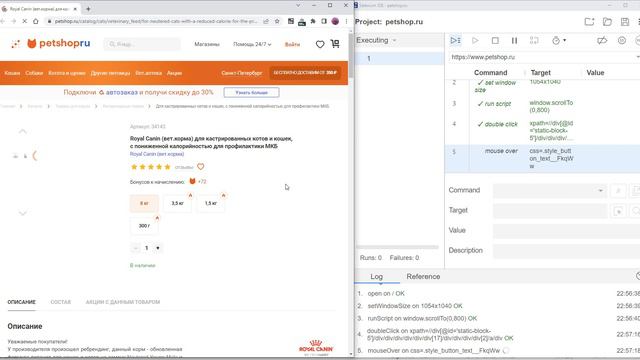Screen dimensions: 640x360
Task: Open project folder icon in Selenium IDE
Action: coord(607,22)
